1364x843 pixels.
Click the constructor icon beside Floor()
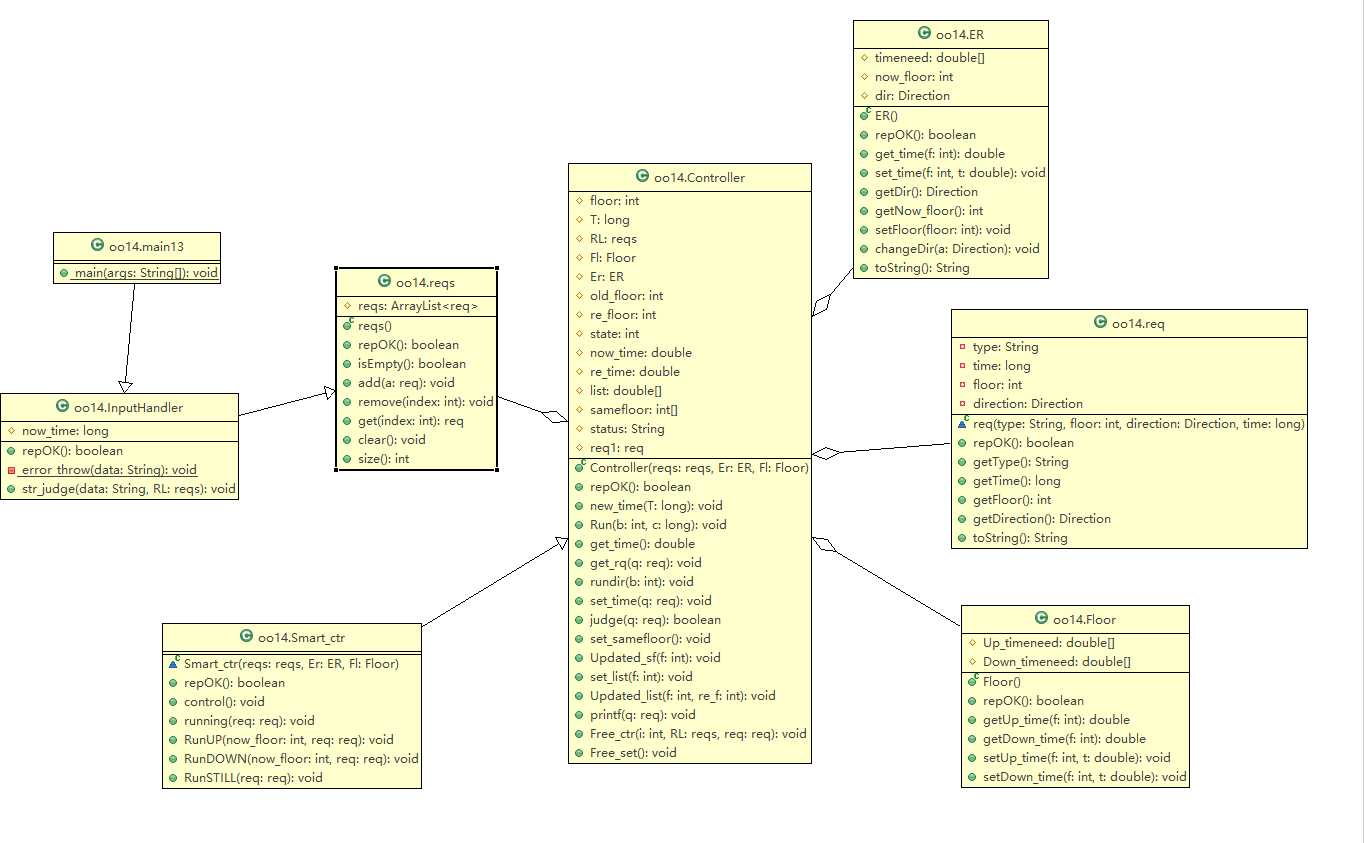click(973, 681)
